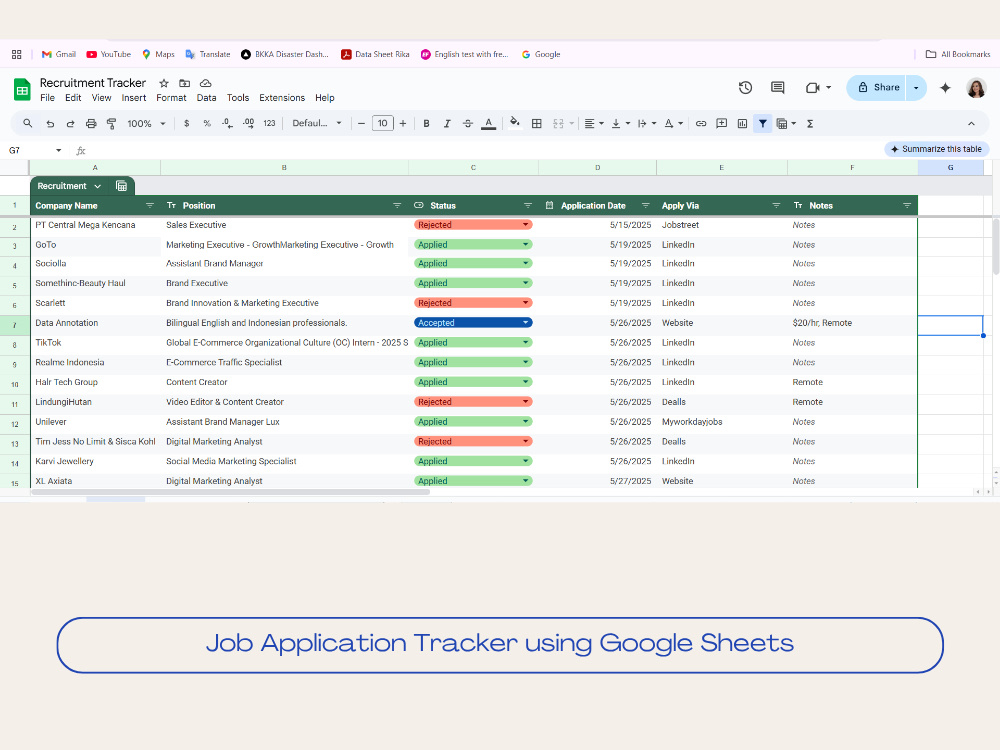
Task: Open the Edit menu
Action: tap(73, 98)
